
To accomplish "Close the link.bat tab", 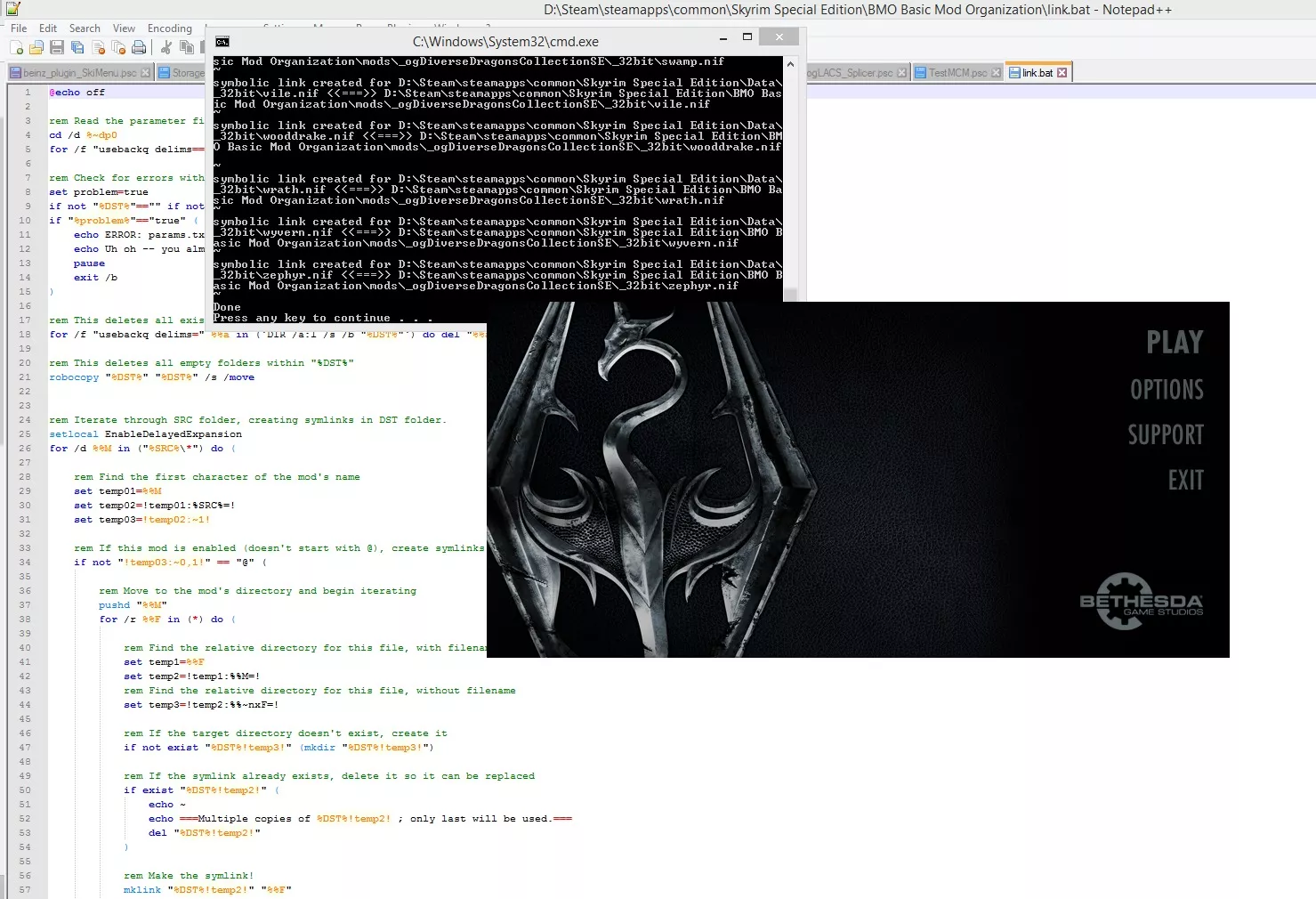I will [1062, 73].
